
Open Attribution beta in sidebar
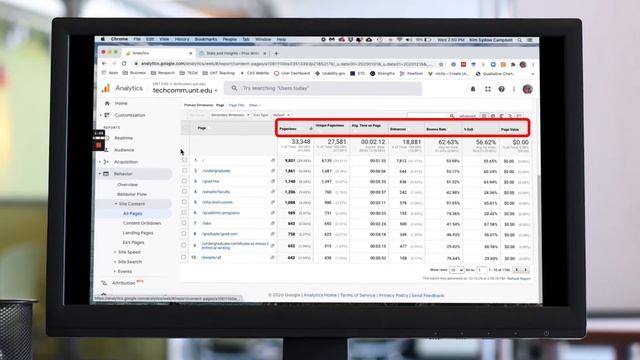coord(123,282)
